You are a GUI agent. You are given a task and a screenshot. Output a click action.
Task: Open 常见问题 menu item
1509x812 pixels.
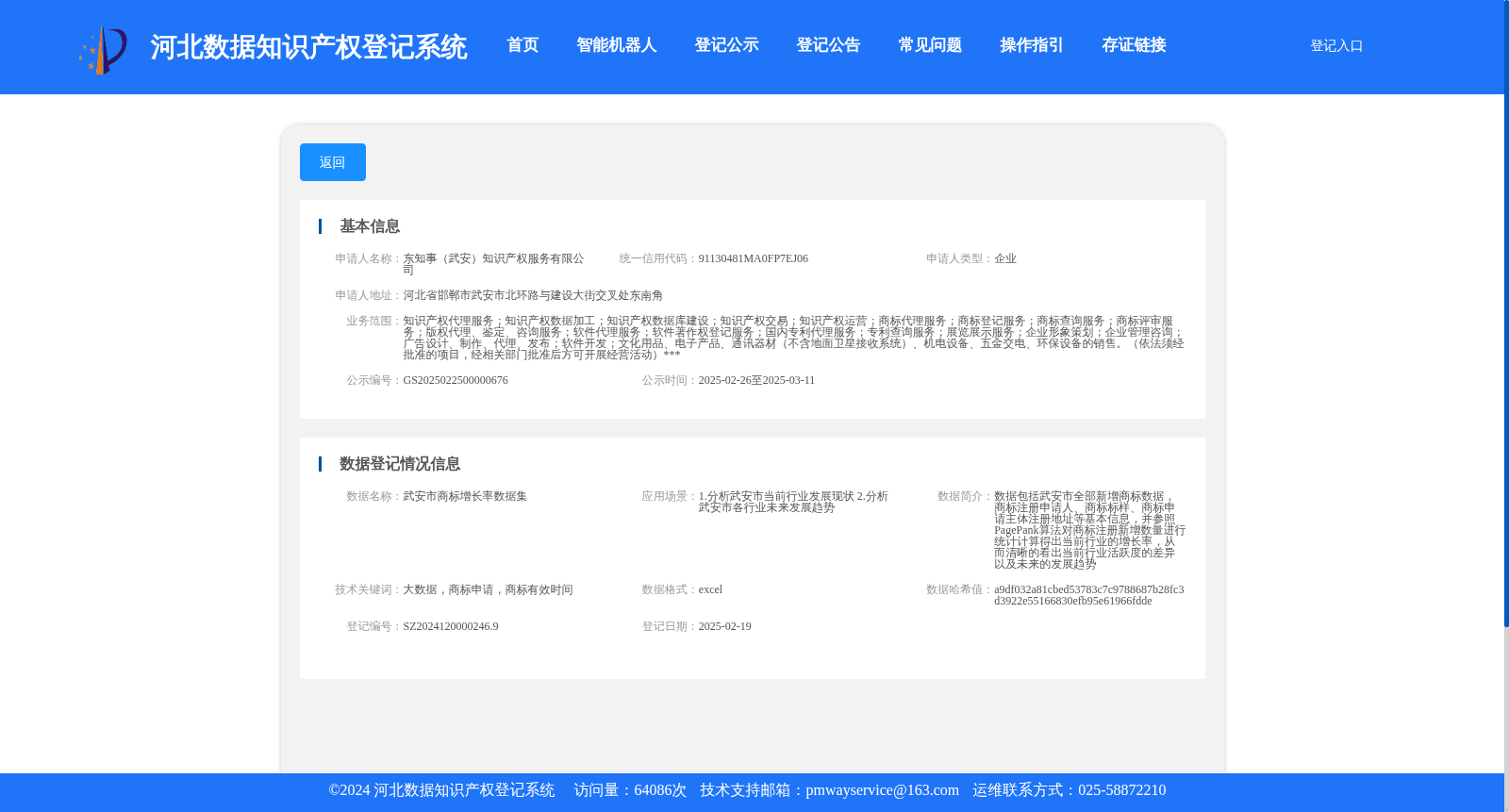(930, 45)
